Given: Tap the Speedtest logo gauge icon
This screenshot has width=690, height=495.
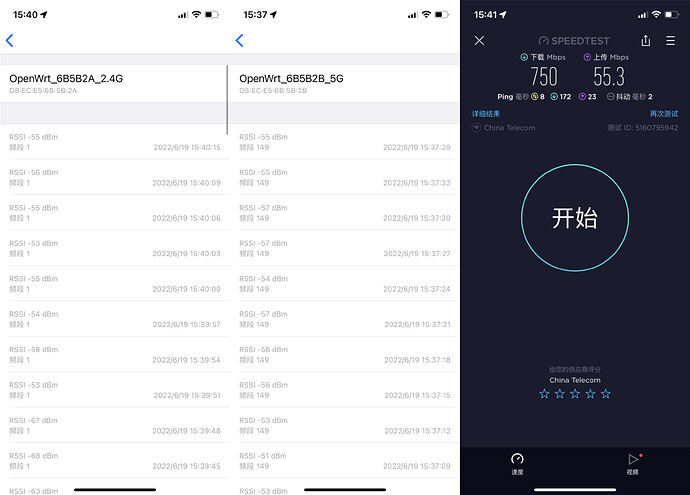Looking at the screenshot, I should pos(544,41).
